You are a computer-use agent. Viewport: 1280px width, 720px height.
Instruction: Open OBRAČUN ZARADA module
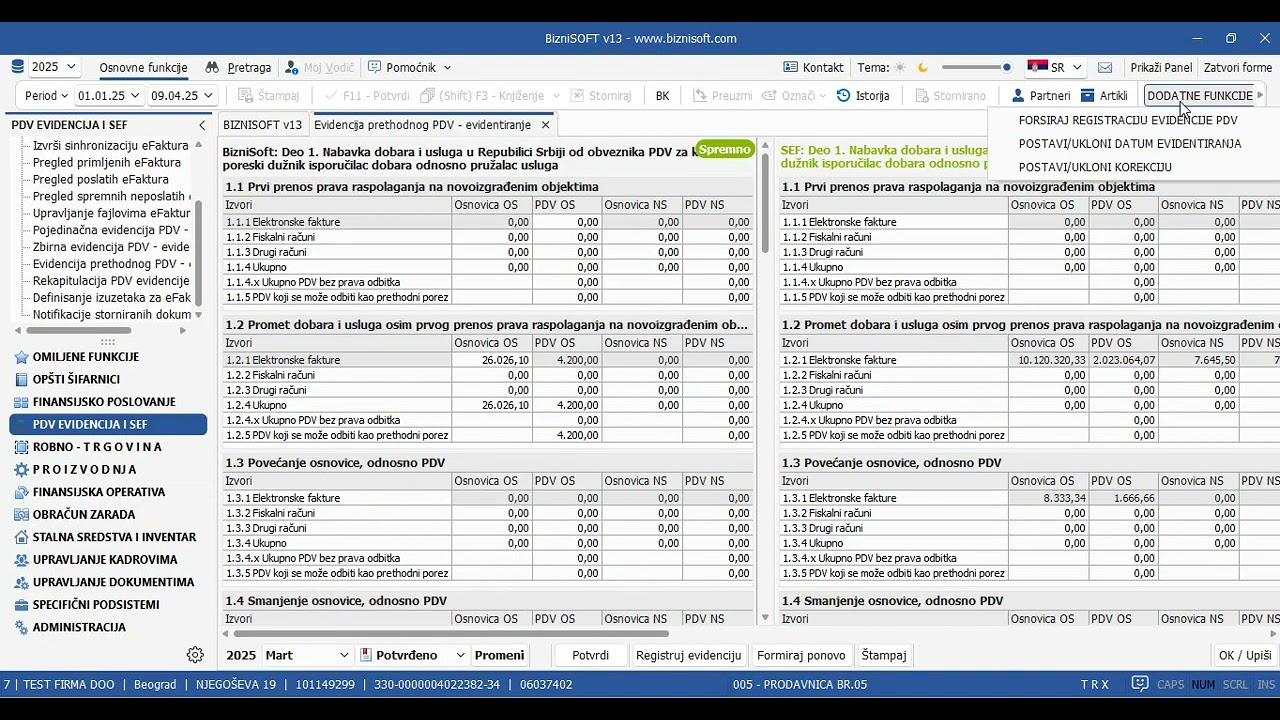75,514
